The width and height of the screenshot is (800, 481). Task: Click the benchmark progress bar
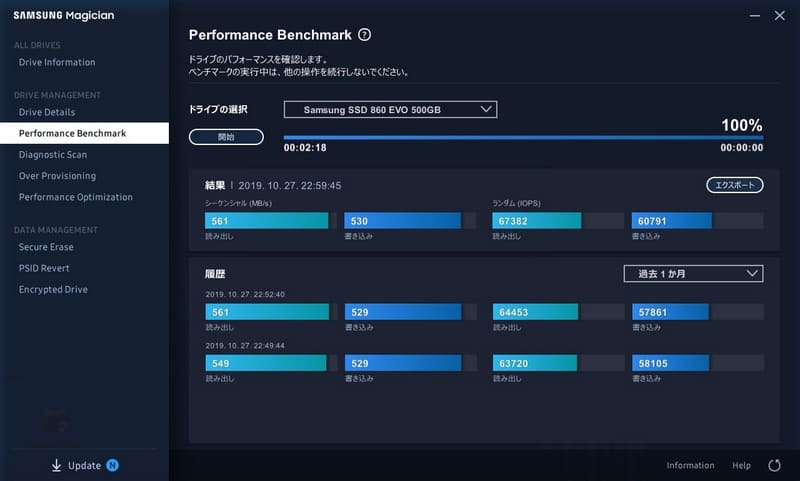tap(523, 137)
